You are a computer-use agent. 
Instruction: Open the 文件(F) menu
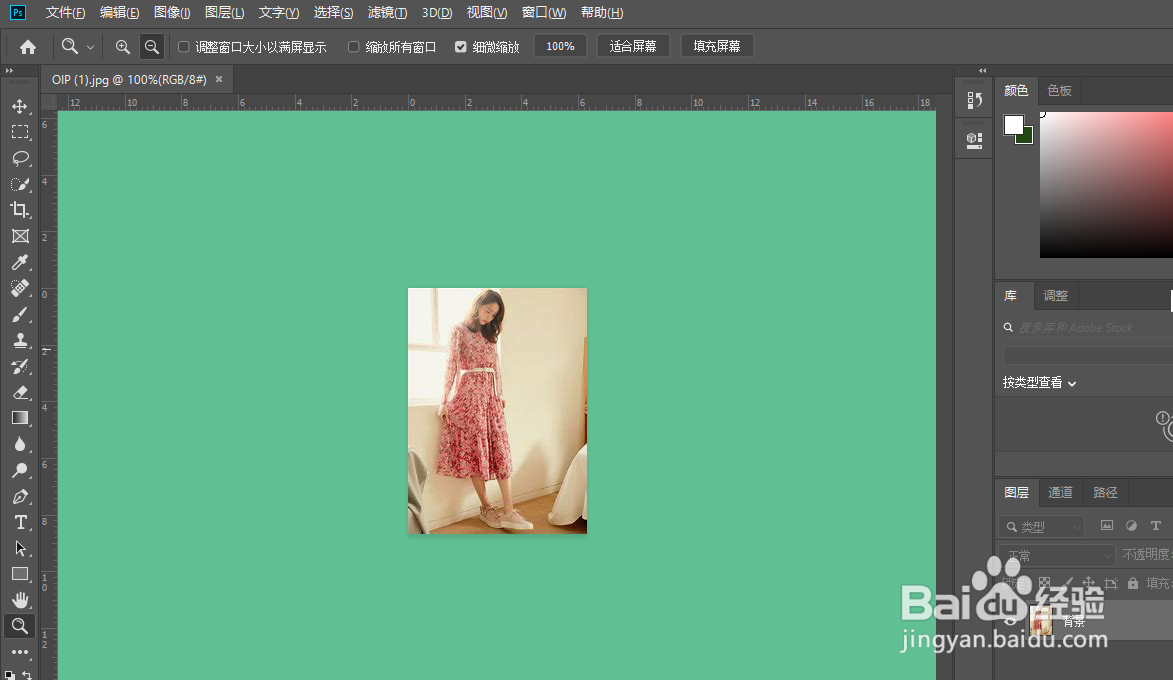pos(65,13)
